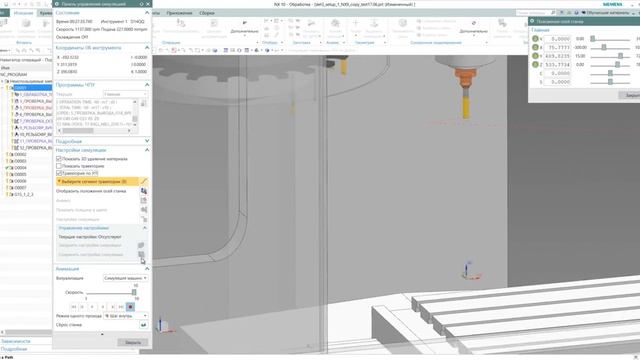Screen dimensions: 640x360
Task: Click the stop simulation button
Action: tap(130, 307)
